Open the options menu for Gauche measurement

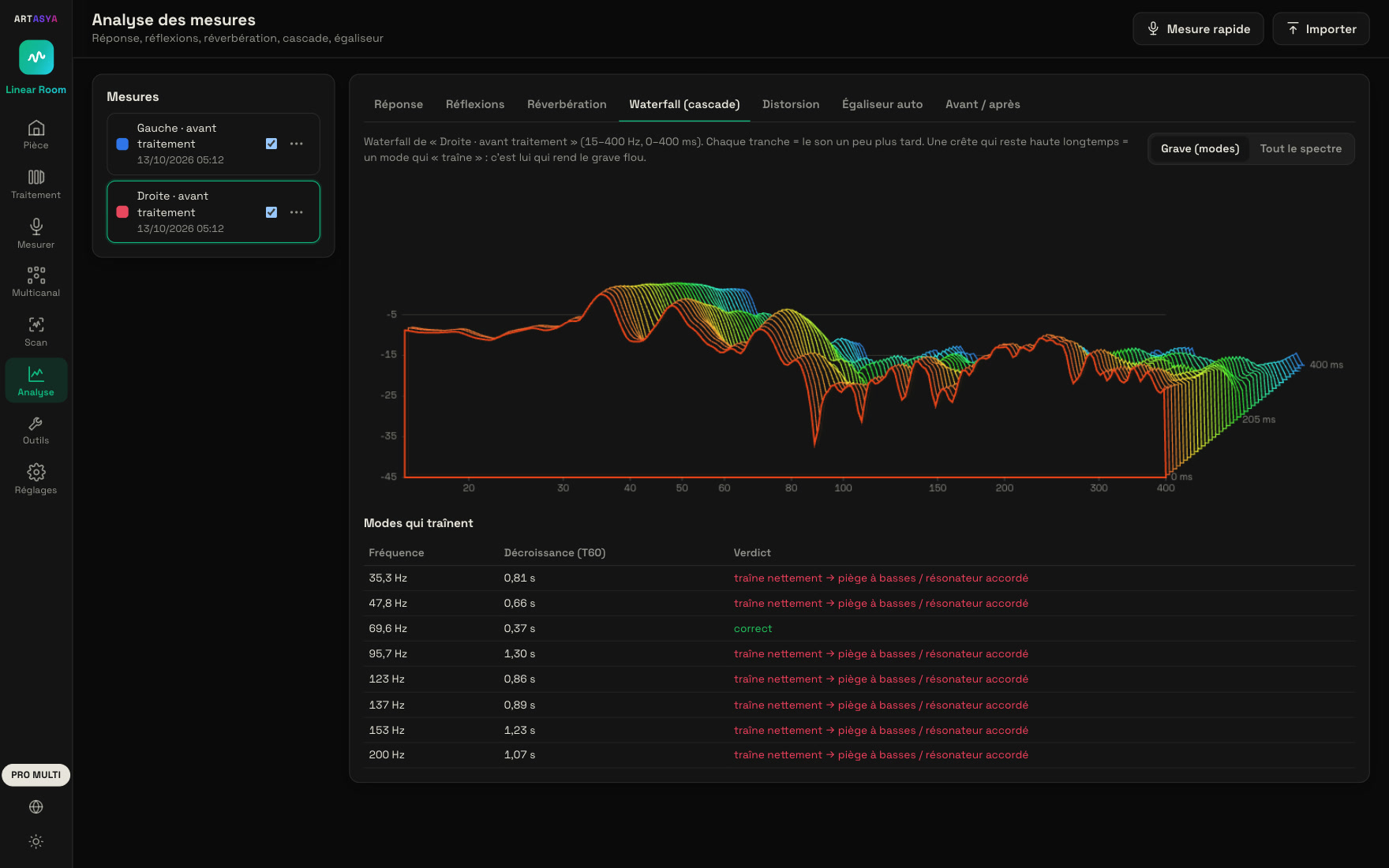click(297, 144)
